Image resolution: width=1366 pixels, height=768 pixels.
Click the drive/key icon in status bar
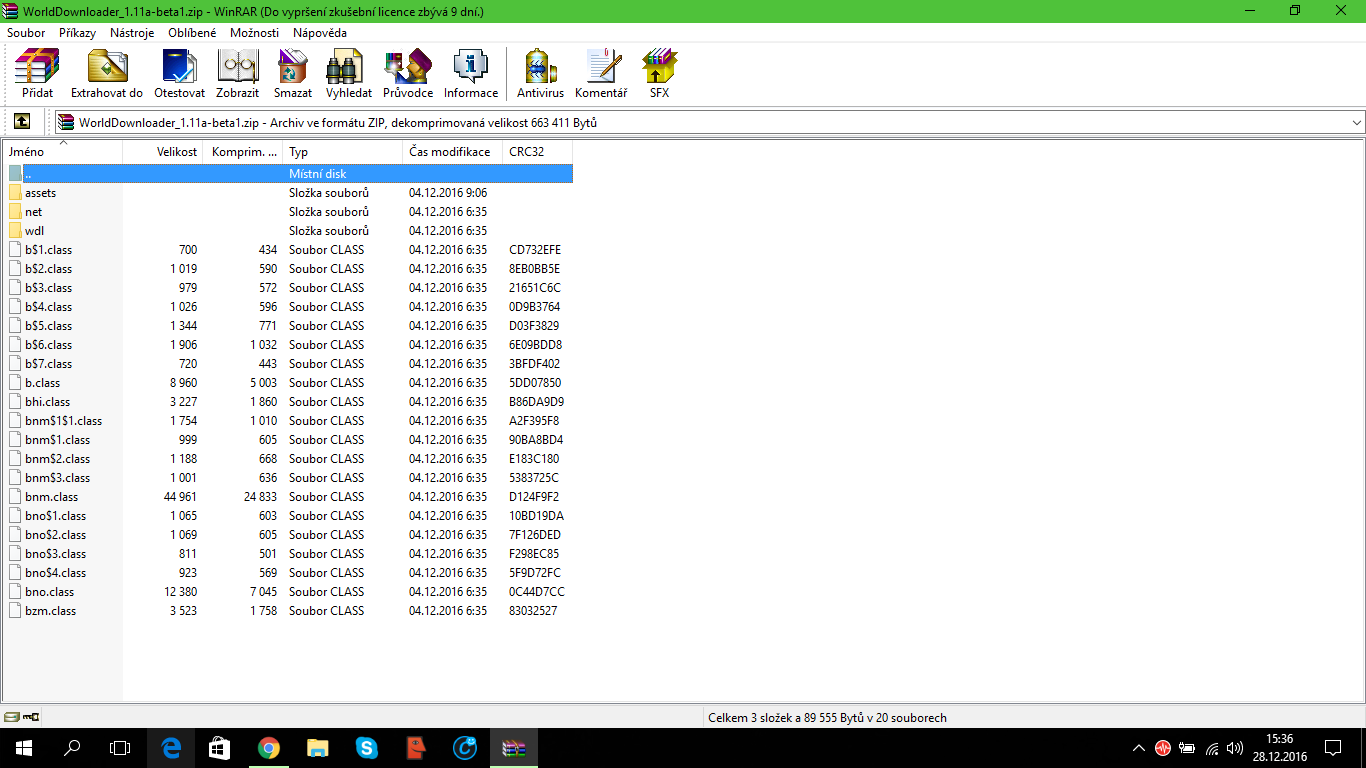click(22, 717)
